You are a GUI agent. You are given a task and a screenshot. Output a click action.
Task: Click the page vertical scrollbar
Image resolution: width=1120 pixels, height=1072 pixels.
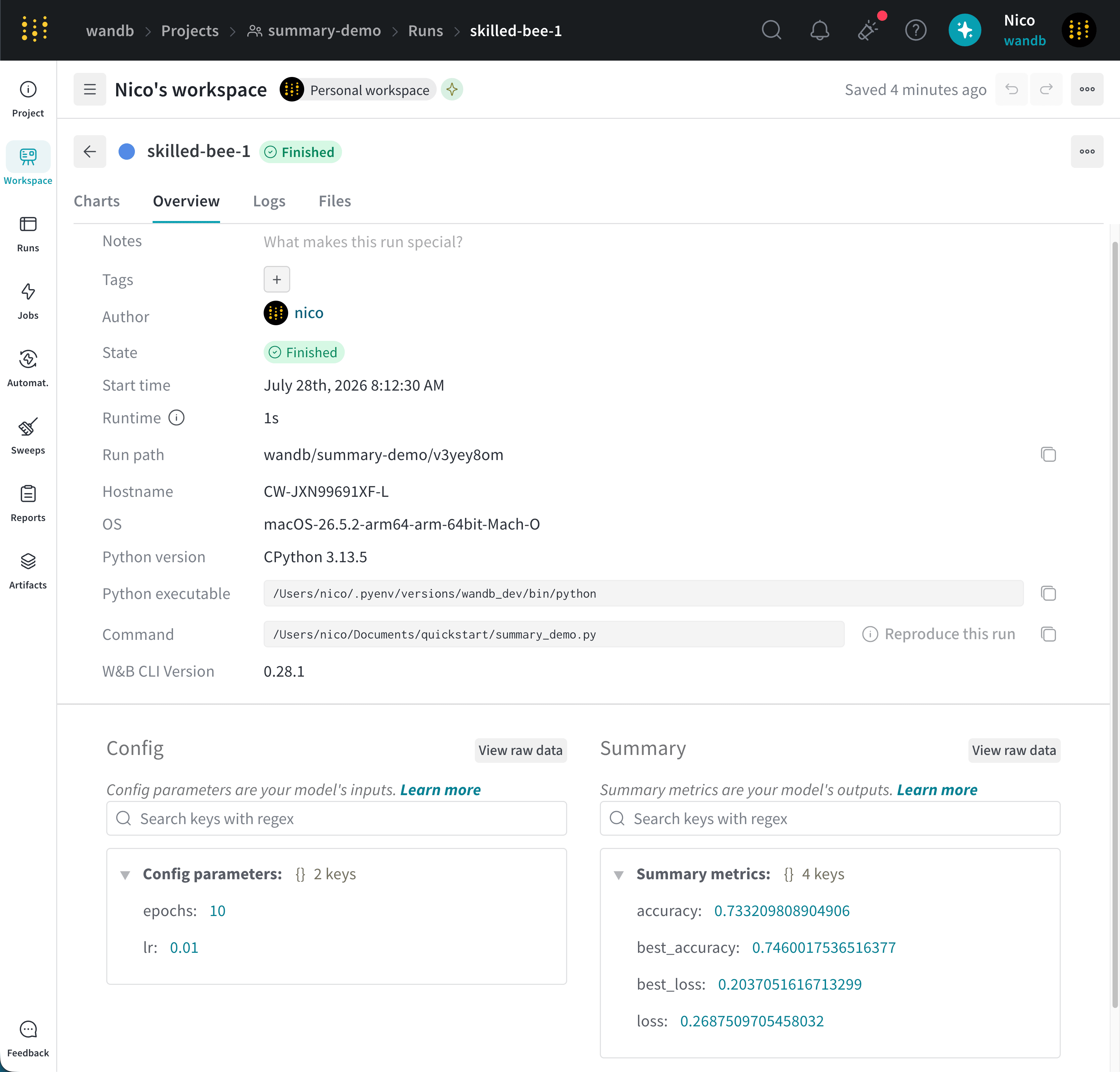(x=1114, y=625)
